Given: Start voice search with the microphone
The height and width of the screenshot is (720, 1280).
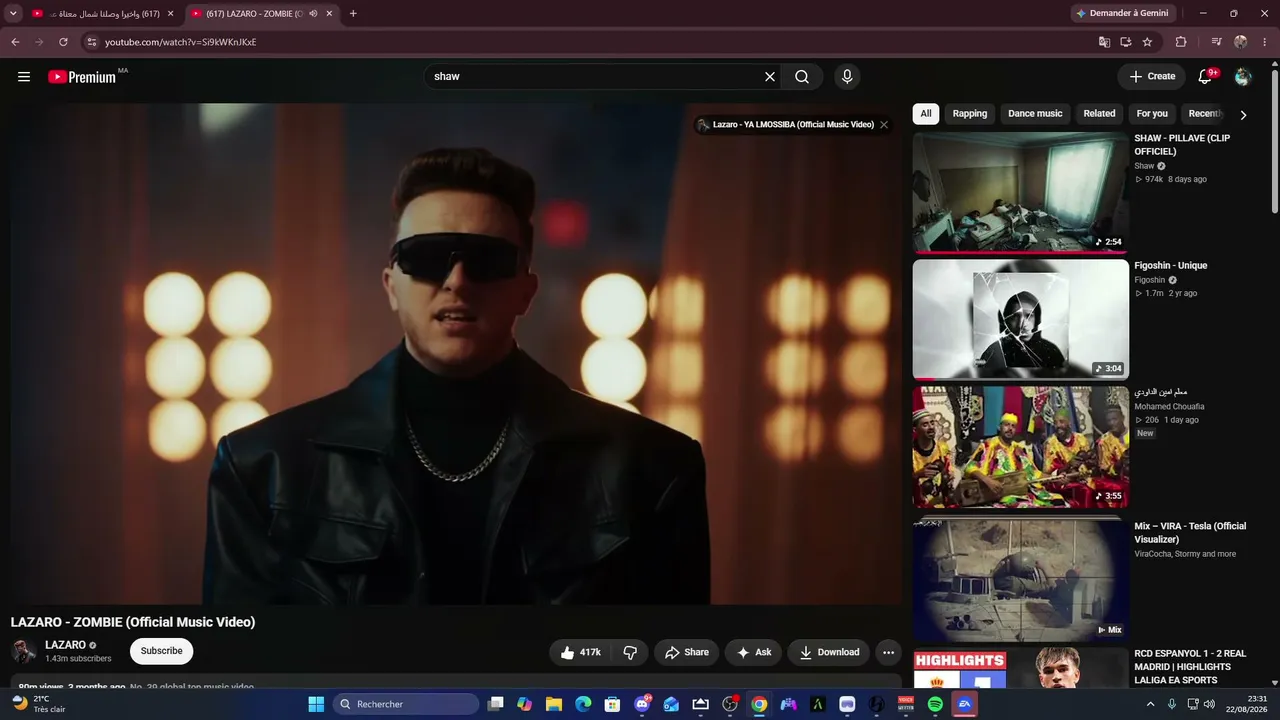Looking at the screenshot, I should point(847,77).
